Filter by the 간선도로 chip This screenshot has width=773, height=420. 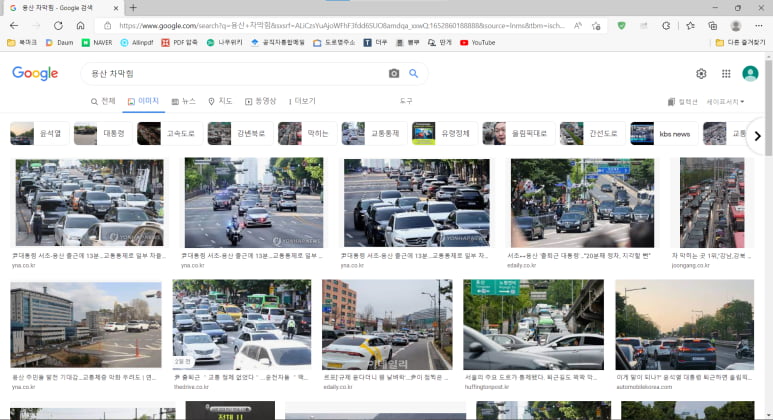593,134
